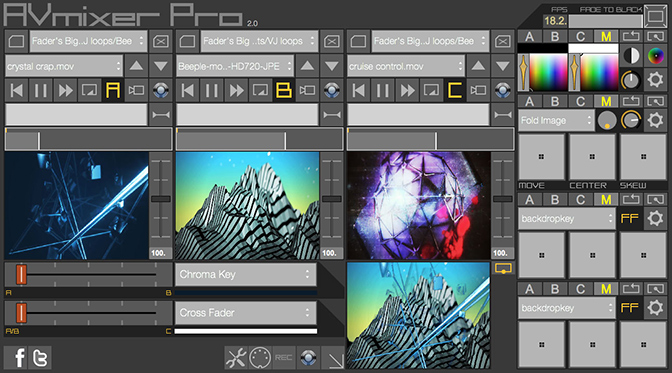Click loop range icon beside deck A field
The width and height of the screenshot is (672, 373).
pos(161,115)
